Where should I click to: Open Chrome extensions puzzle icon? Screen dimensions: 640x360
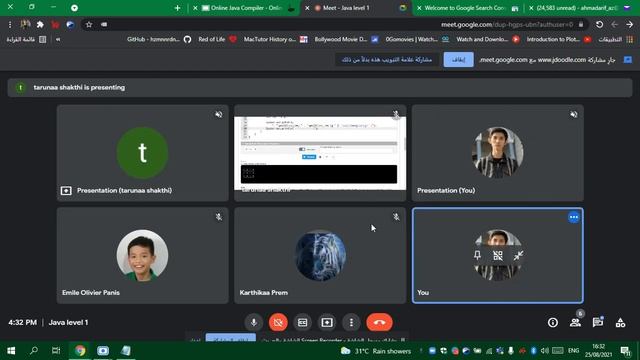40,24
